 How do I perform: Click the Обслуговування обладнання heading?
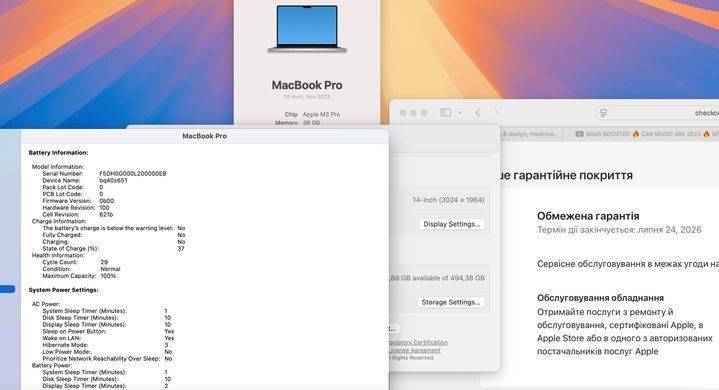[600, 298]
